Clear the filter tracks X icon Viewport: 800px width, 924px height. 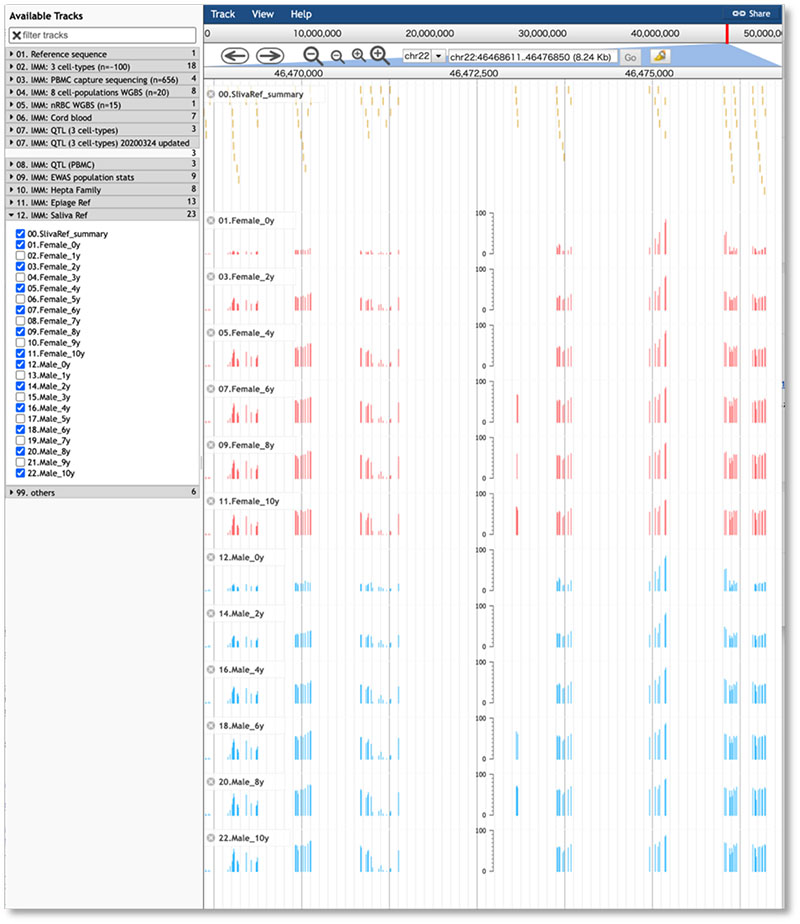16,35
